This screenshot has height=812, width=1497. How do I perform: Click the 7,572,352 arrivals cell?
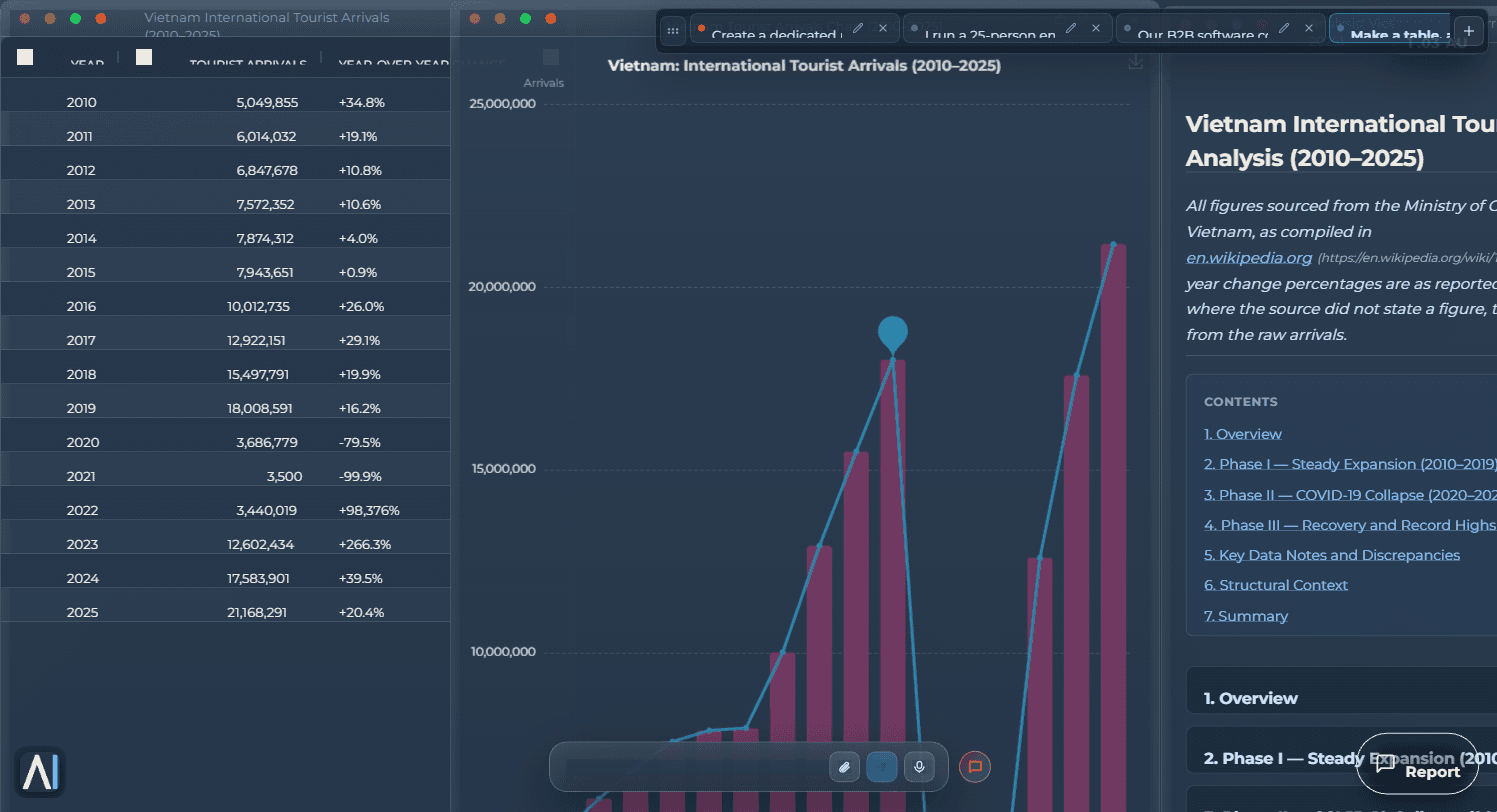[265, 204]
